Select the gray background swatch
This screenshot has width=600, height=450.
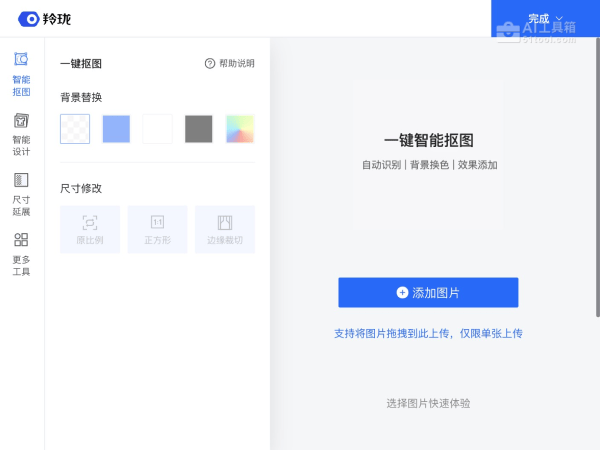point(198,129)
